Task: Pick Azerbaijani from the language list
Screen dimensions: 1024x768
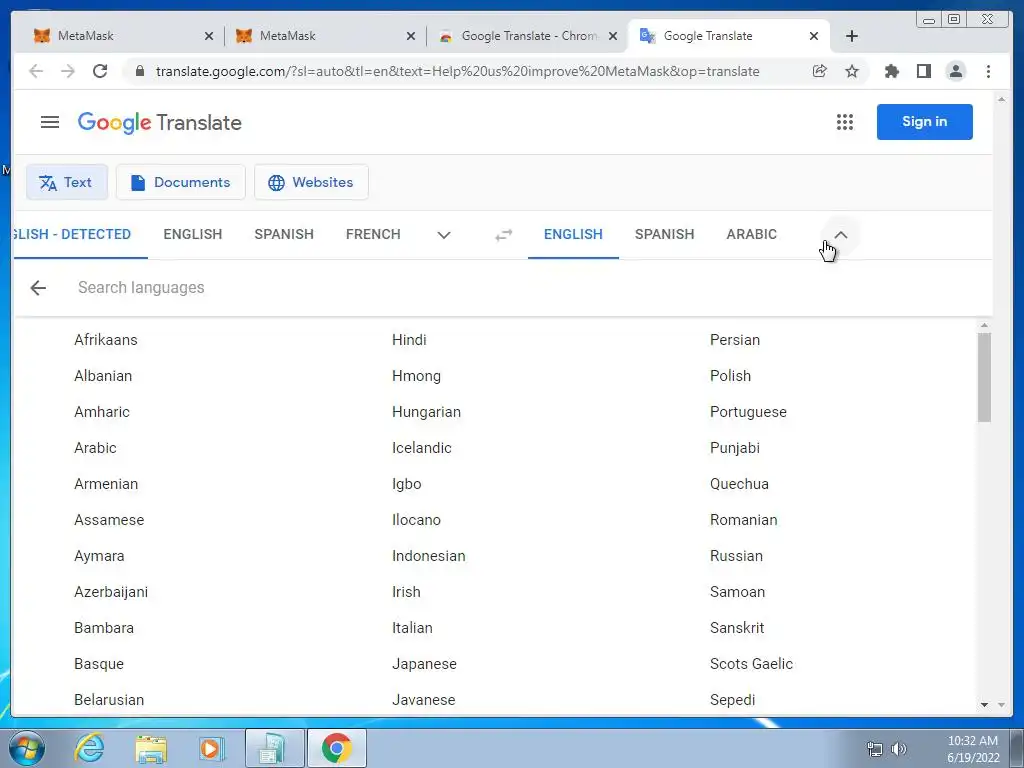Action: coord(111,592)
